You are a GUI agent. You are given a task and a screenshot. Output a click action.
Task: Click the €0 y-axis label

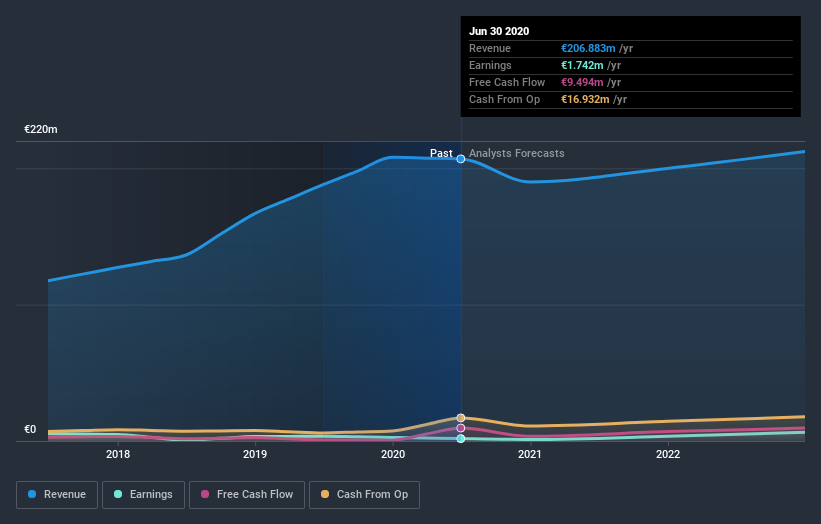pos(30,429)
